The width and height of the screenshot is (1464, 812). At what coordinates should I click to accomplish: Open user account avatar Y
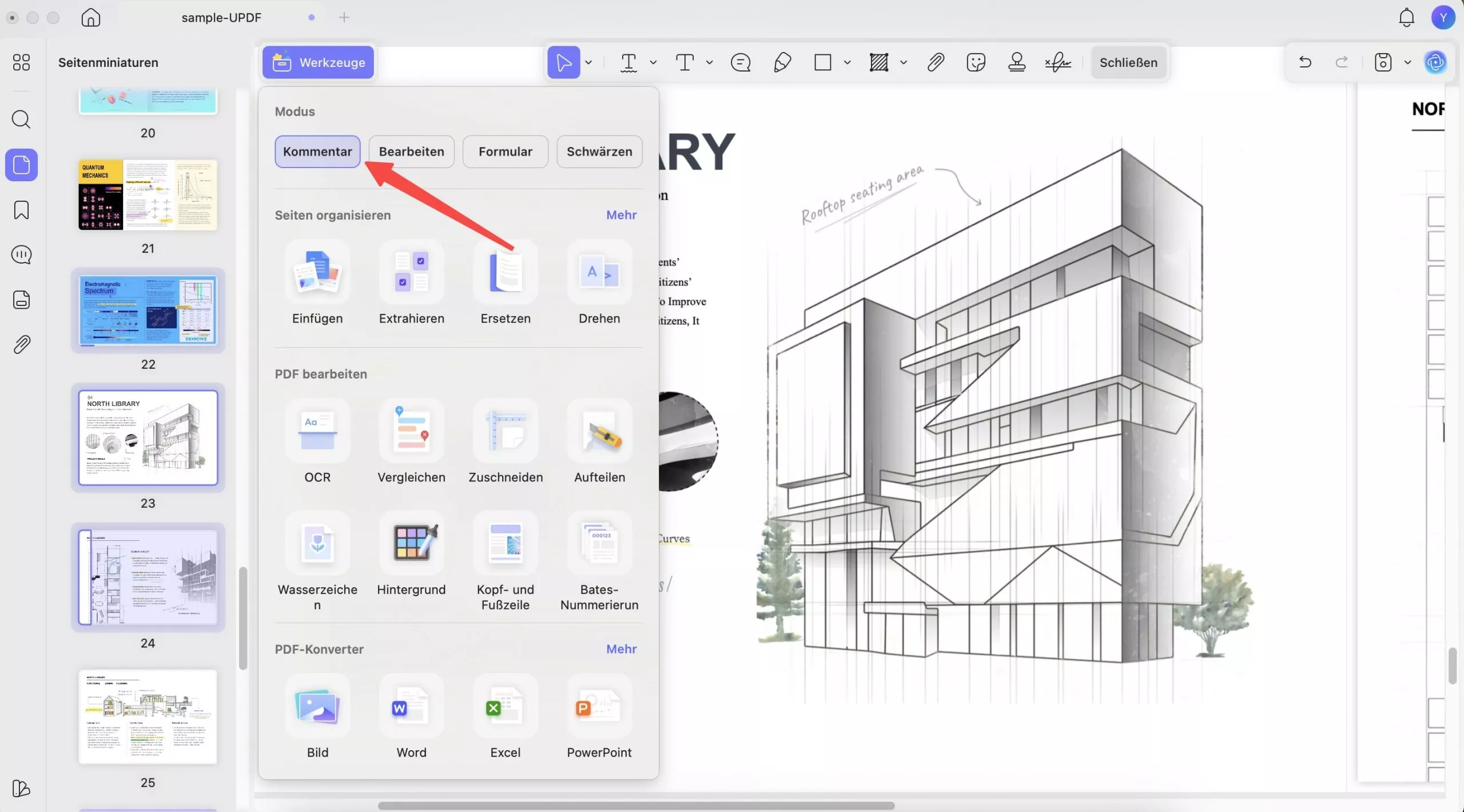click(x=1443, y=18)
